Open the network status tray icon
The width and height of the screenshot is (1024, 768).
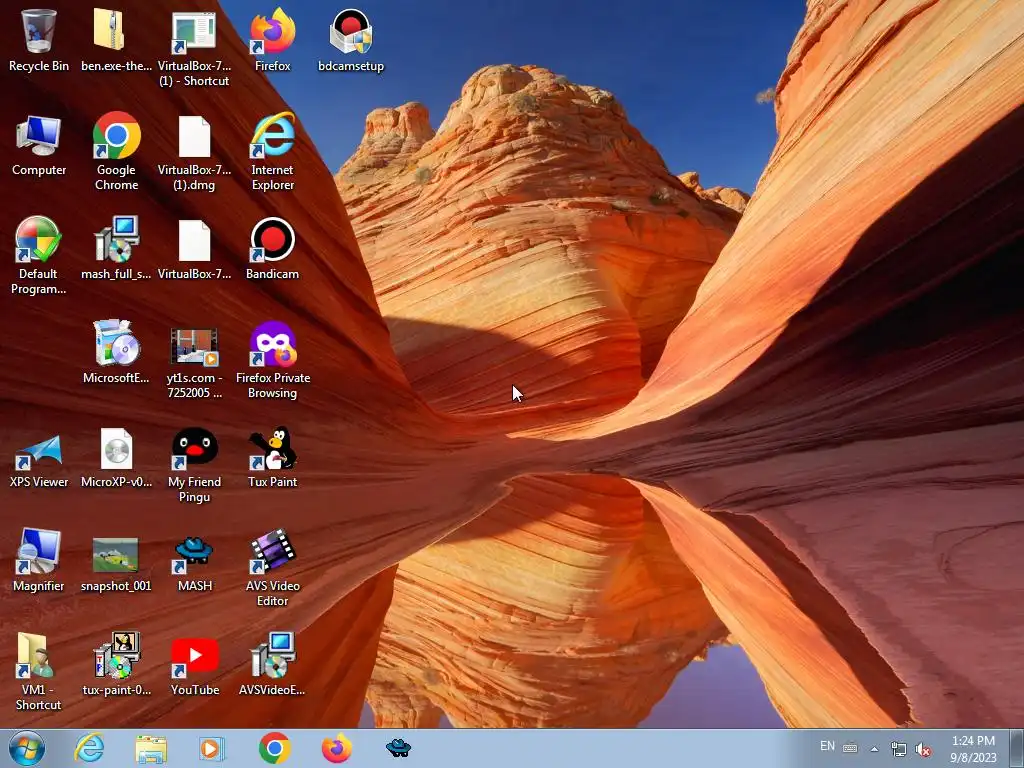coord(899,749)
